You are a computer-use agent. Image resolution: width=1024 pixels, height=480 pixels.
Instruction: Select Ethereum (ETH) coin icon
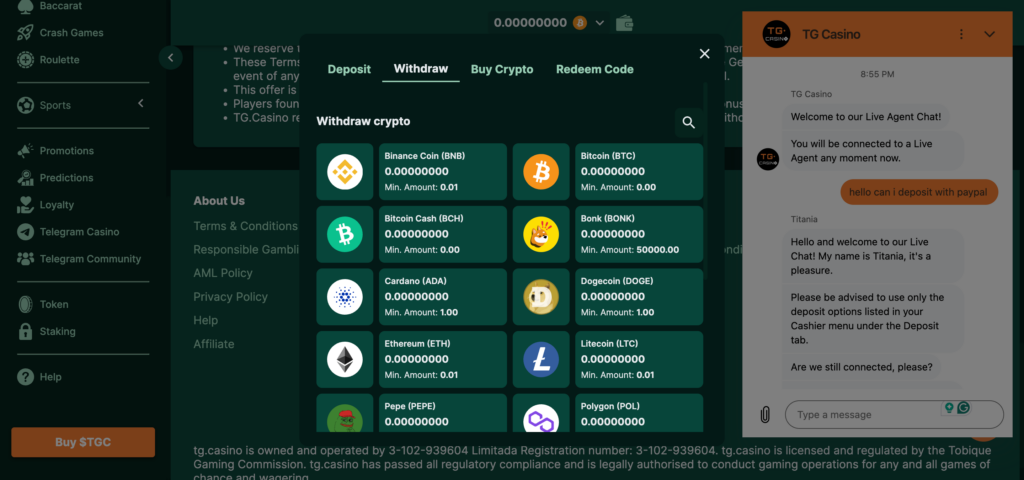345,360
